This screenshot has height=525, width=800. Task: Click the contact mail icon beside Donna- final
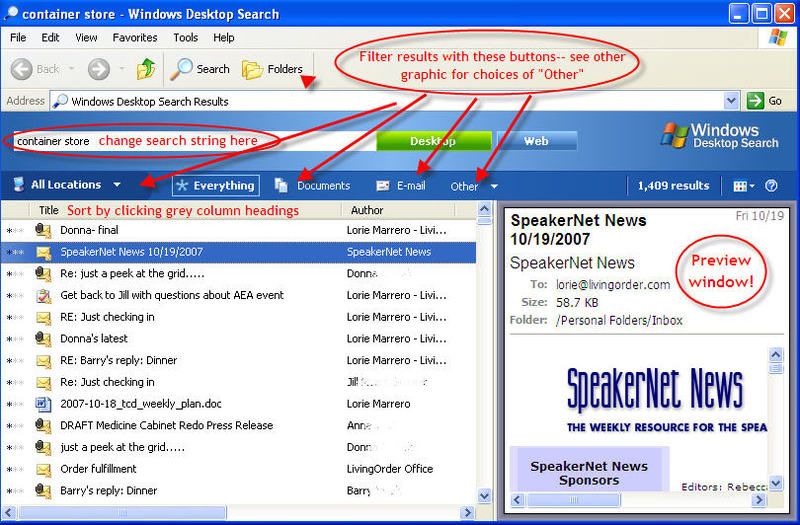coord(43,231)
